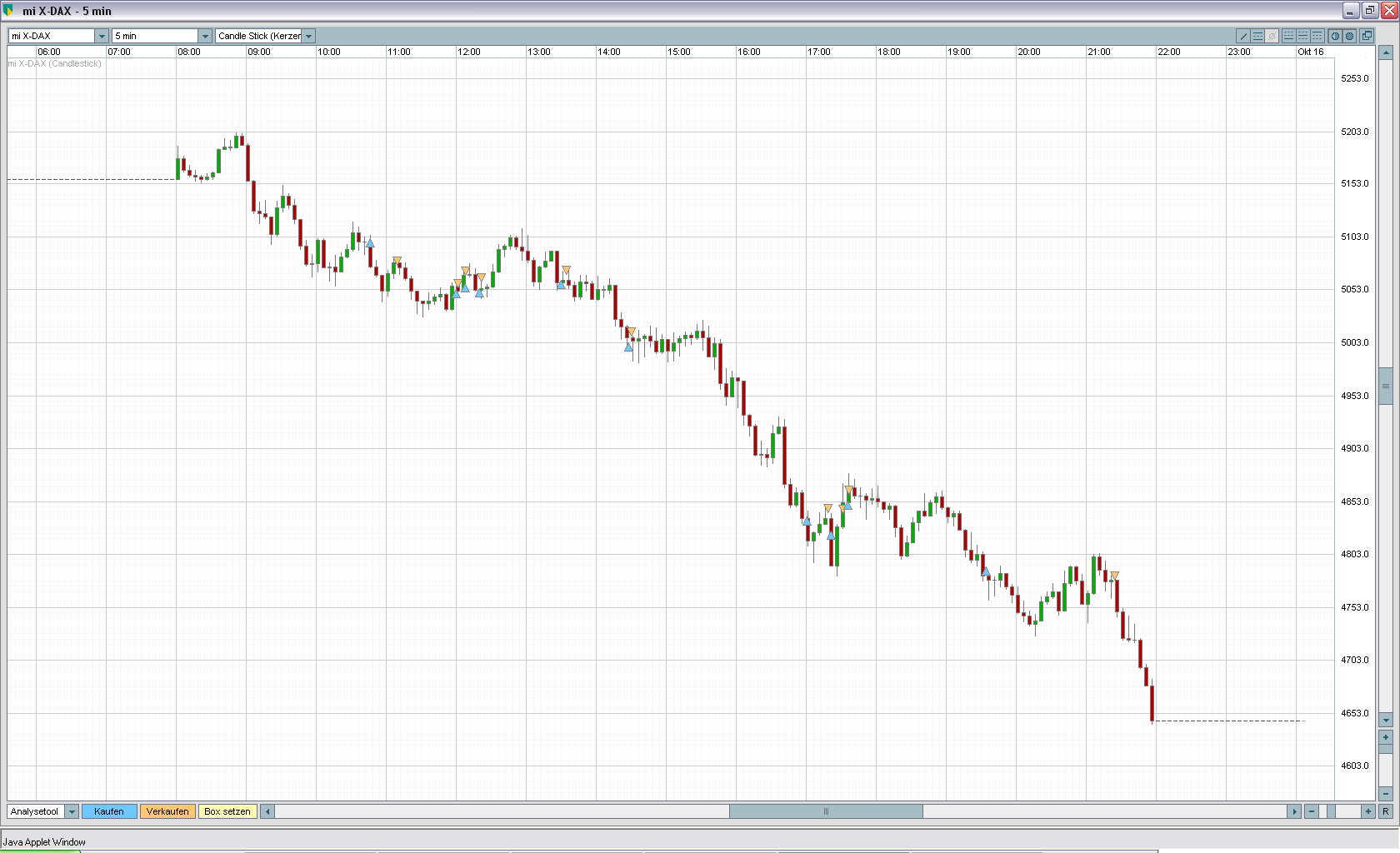Image resolution: width=1400 pixels, height=853 pixels.
Task: Toggle the half-shaded octagon button
Action: (1335, 36)
